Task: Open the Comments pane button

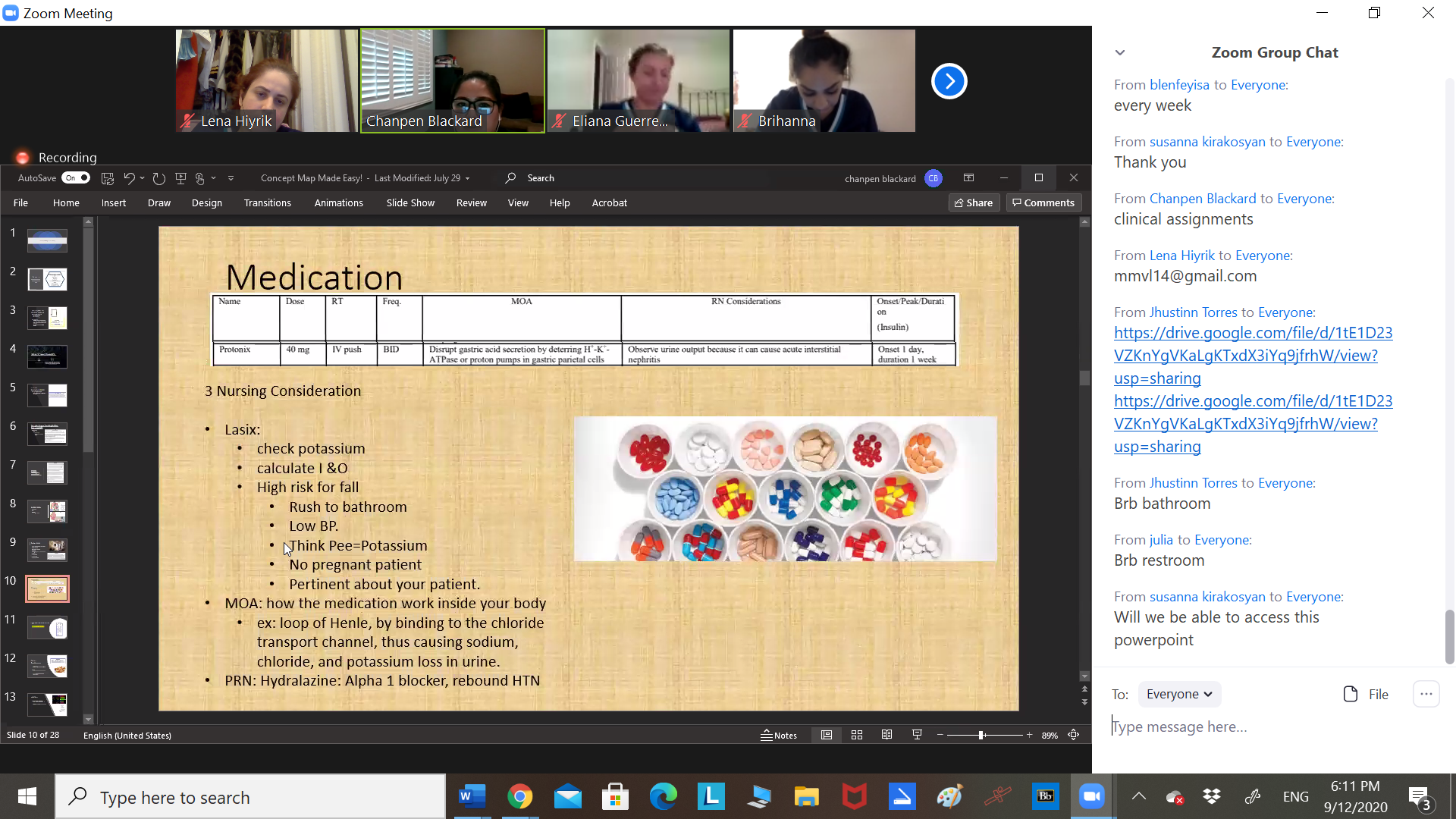Action: pos(1043,202)
